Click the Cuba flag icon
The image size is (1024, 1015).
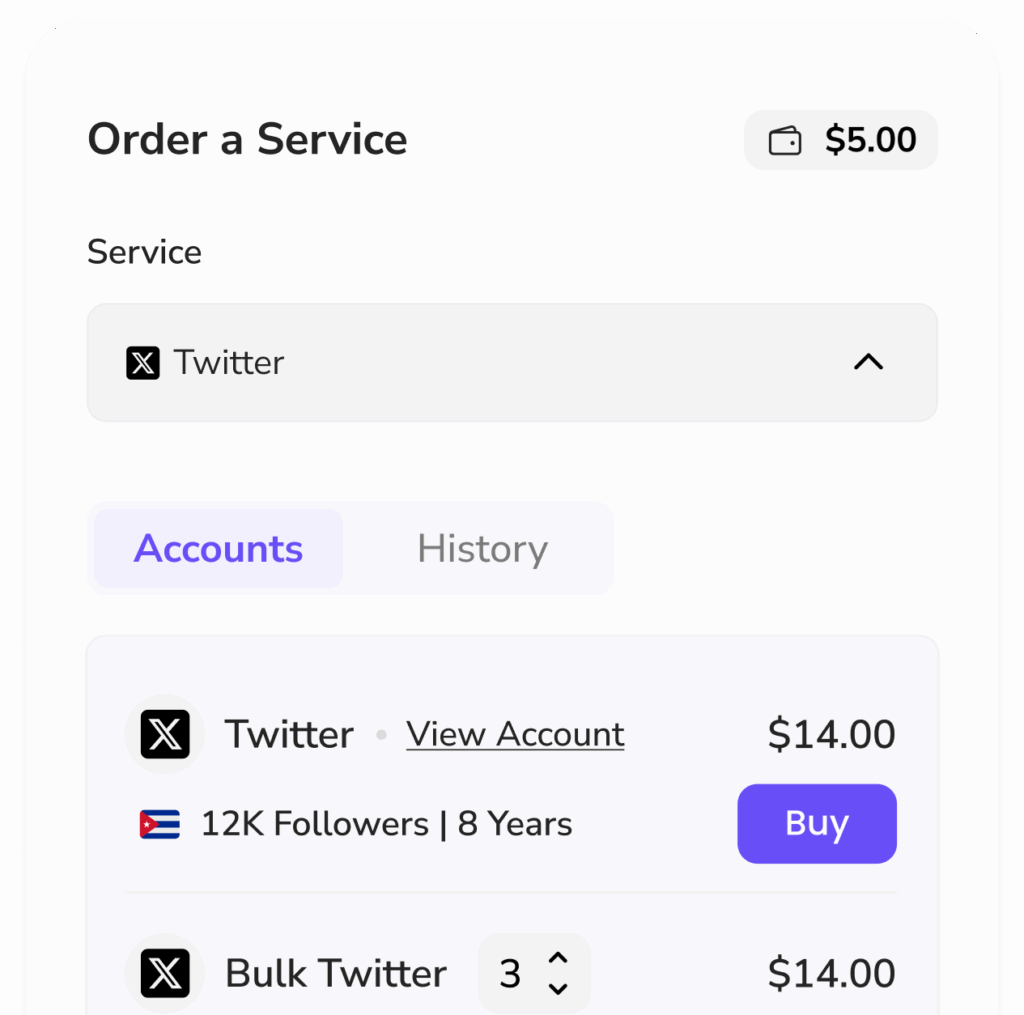pyautogui.click(x=160, y=824)
